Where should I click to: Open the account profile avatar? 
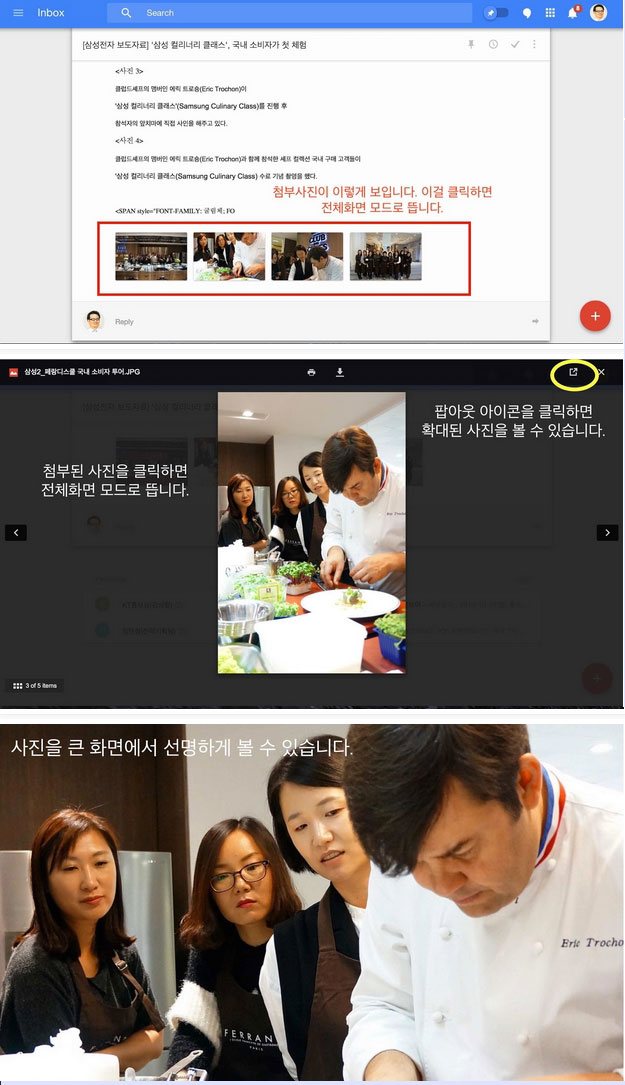598,13
